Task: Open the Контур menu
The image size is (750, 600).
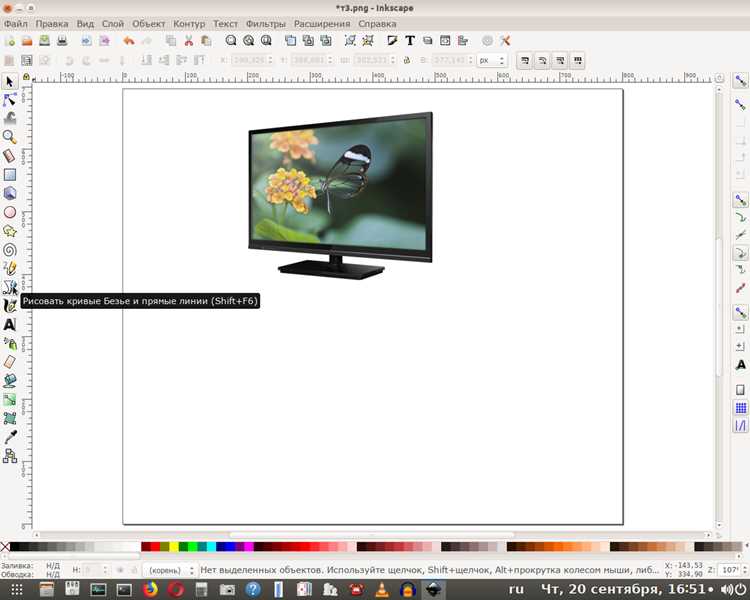Action: coord(189,23)
